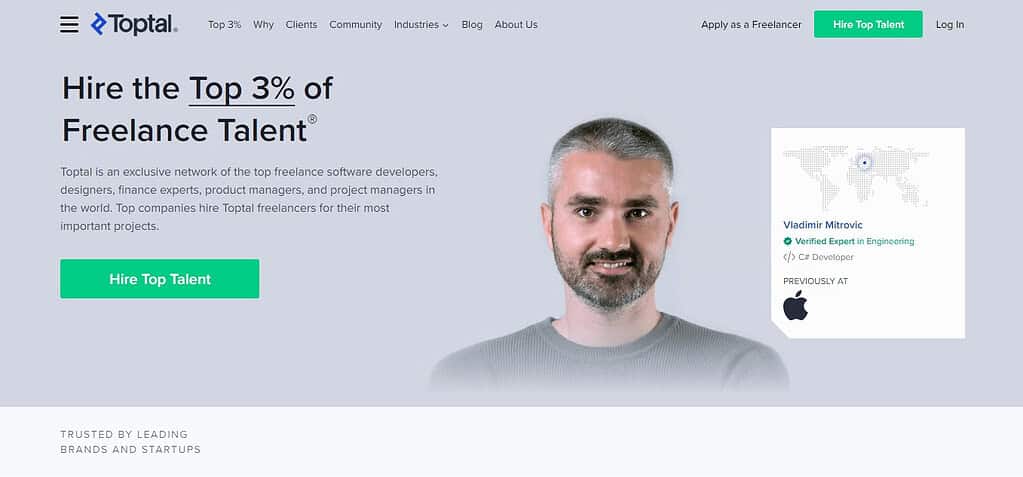Click the large hero Hire Top Talent button
The image size is (1023, 477).
point(160,279)
